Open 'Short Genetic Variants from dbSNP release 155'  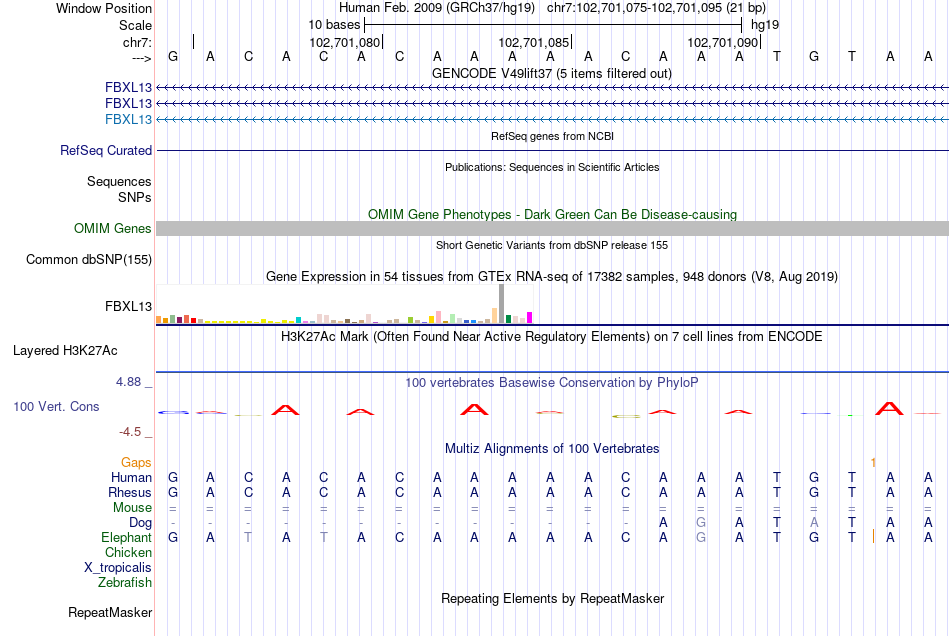point(552,245)
